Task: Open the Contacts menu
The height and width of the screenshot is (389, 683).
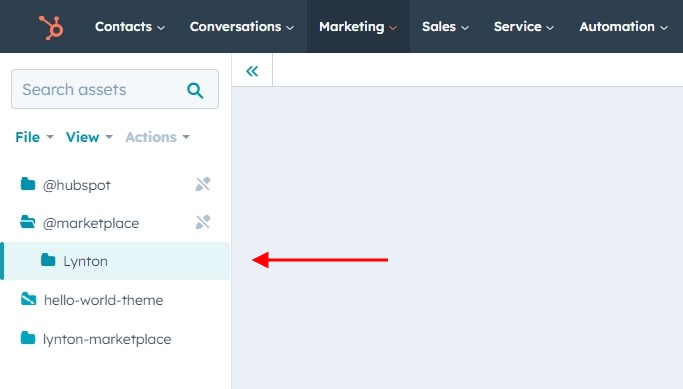Action: [x=130, y=27]
